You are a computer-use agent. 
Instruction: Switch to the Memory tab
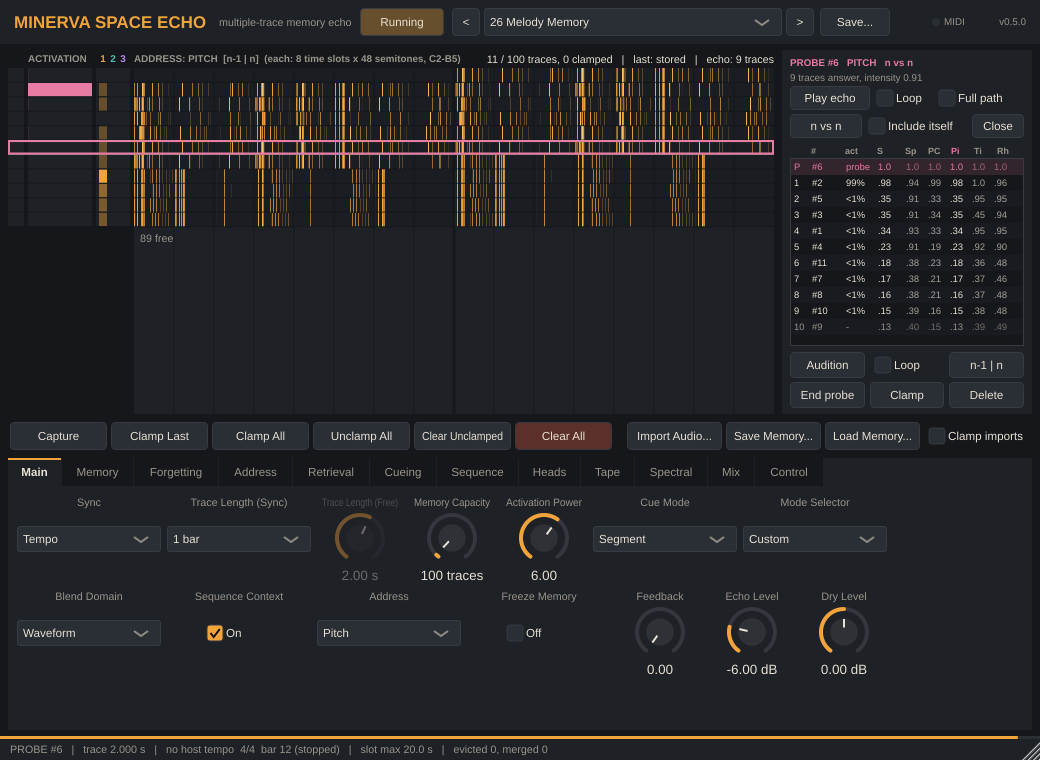click(x=98, y=472)
